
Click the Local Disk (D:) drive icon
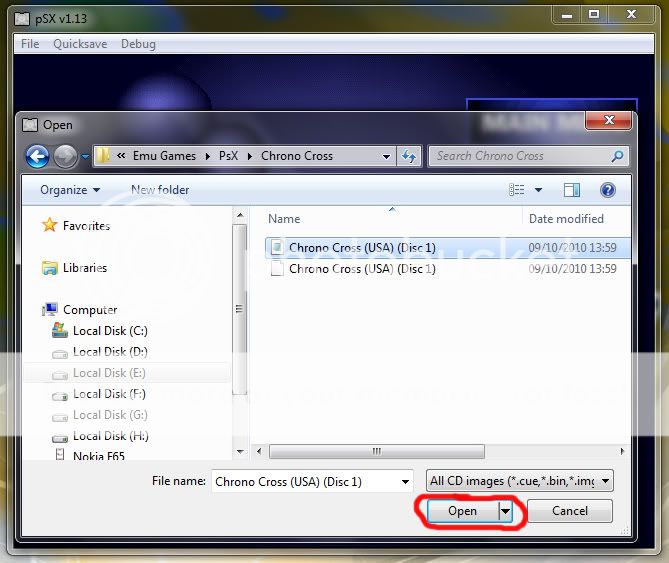pos(60,354)
